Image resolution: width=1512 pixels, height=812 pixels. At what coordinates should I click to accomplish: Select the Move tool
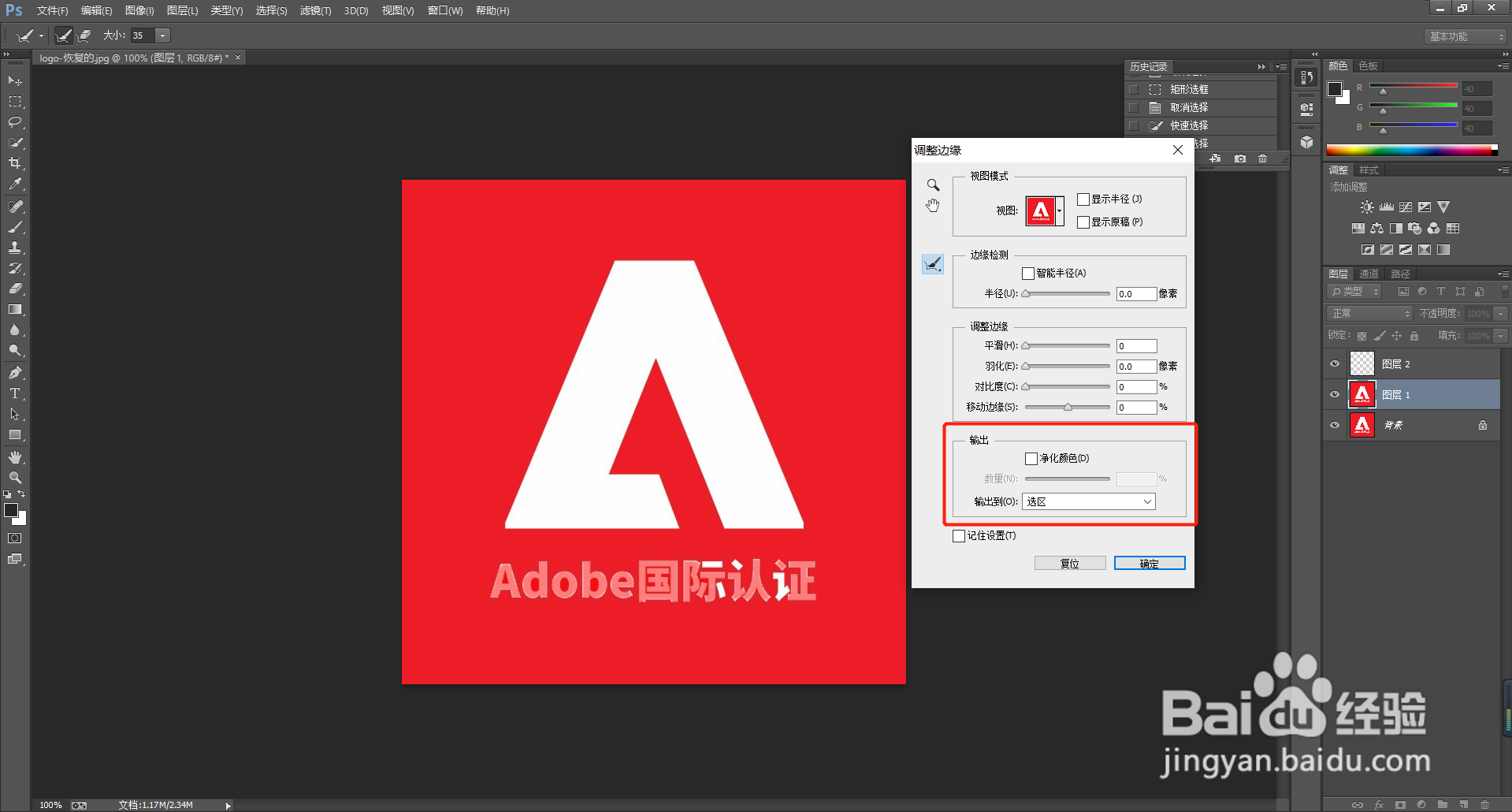(x=15, y=81)
